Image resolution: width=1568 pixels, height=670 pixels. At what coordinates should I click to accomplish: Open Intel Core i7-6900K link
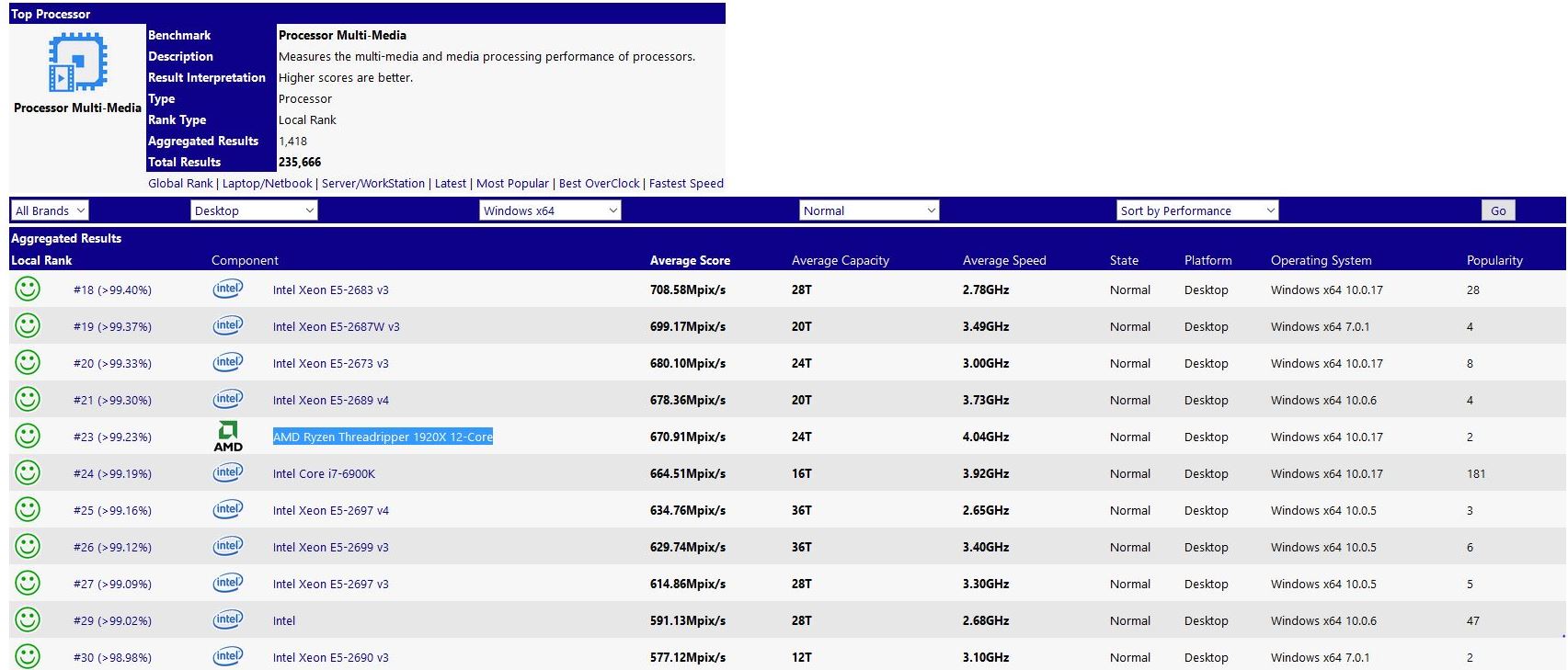click(x=324, y=473)
